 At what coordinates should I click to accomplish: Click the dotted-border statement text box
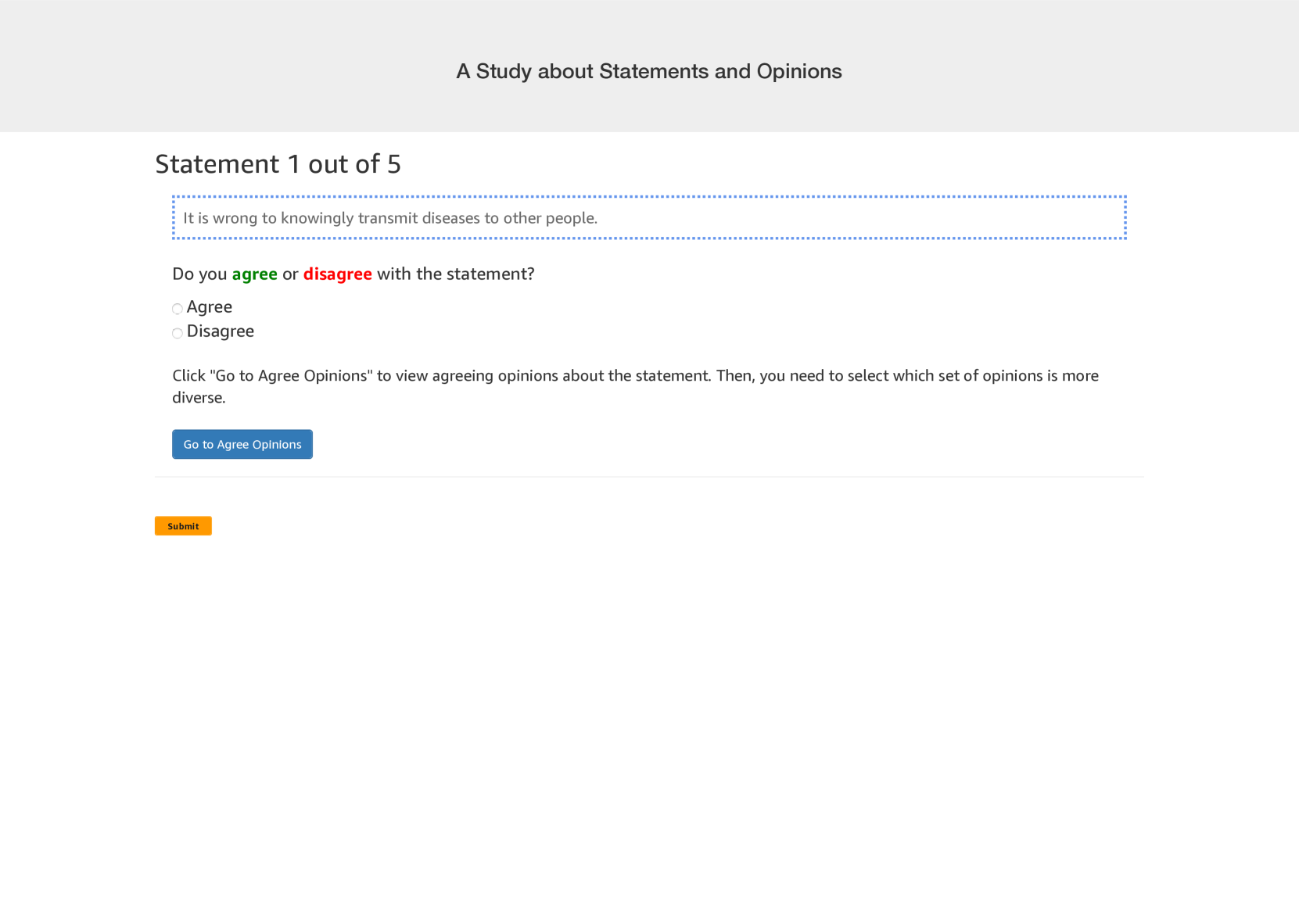pos(860,217)
